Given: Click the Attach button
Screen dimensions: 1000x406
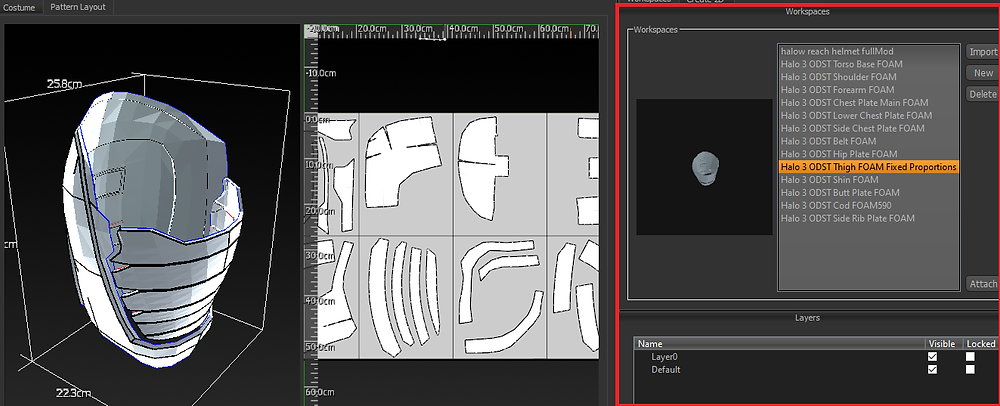Looking at the screenshot, I should tap(983, 284).
